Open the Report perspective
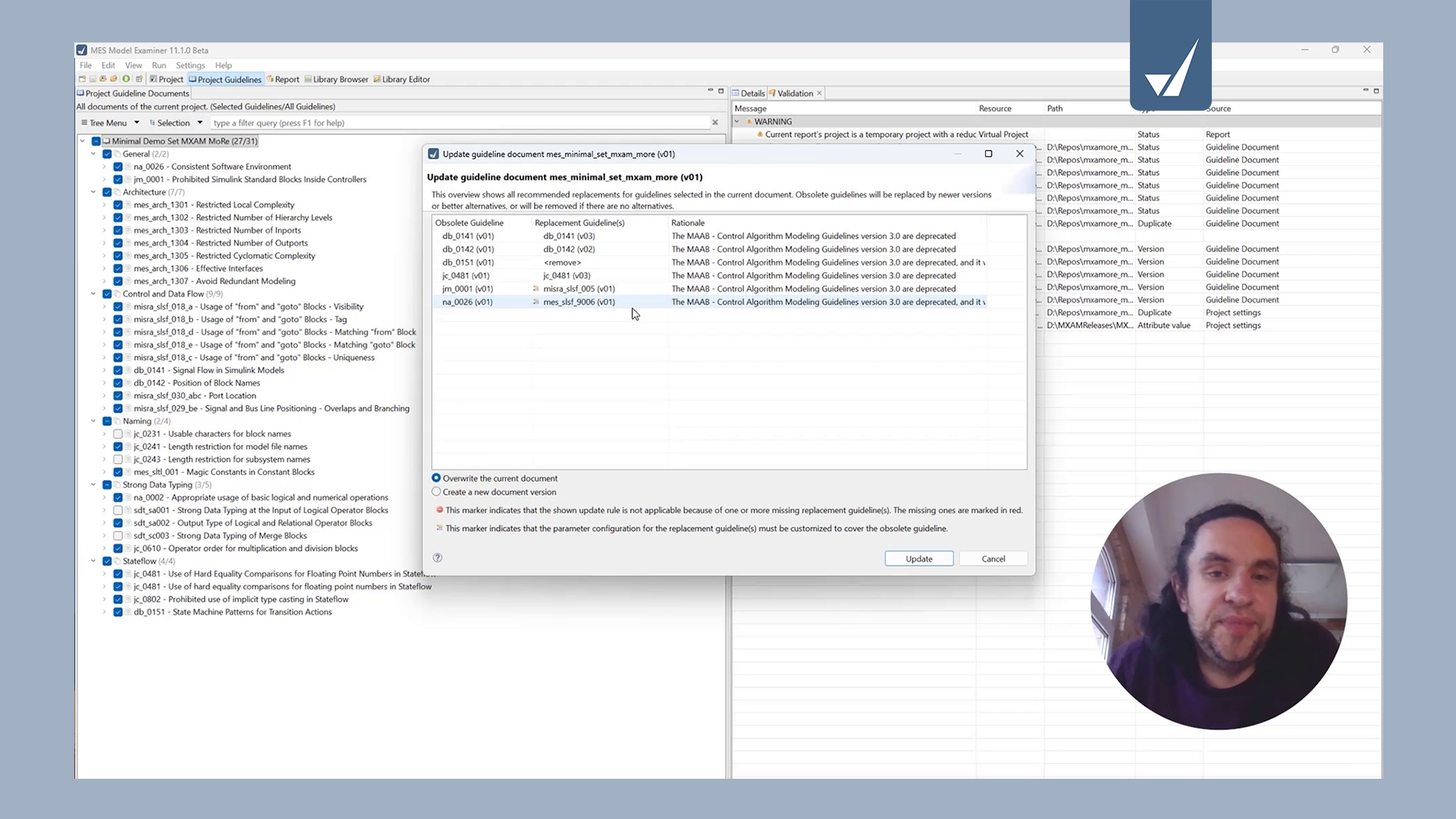This screenshot has height=819, width=1456. [283, 79]
